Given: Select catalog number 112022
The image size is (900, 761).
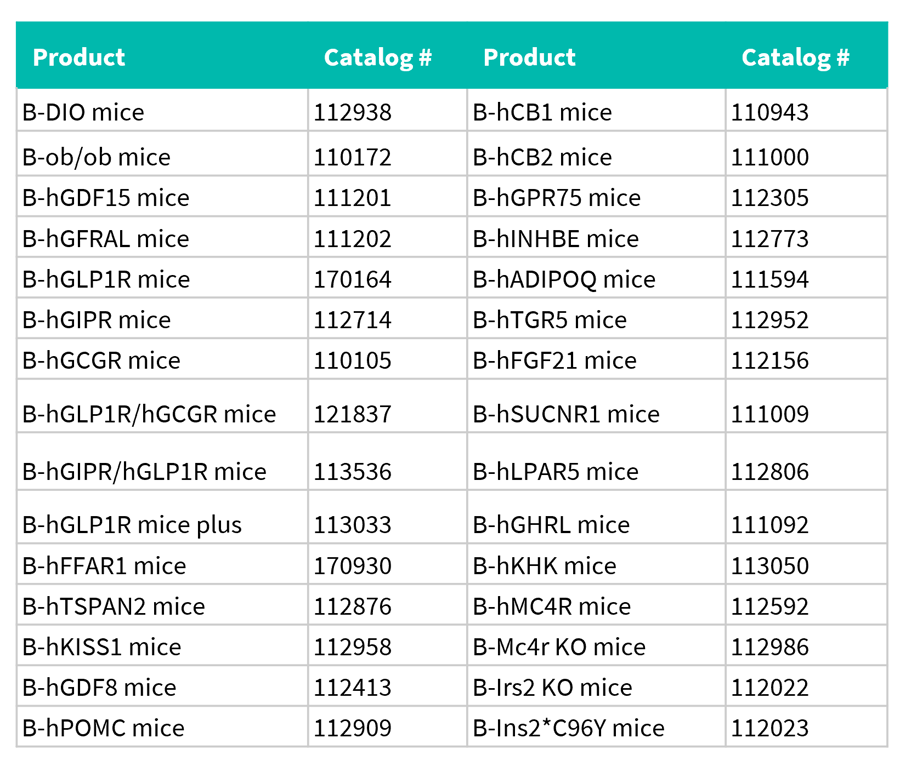Looking at the screenshot, I should point(770,688).
